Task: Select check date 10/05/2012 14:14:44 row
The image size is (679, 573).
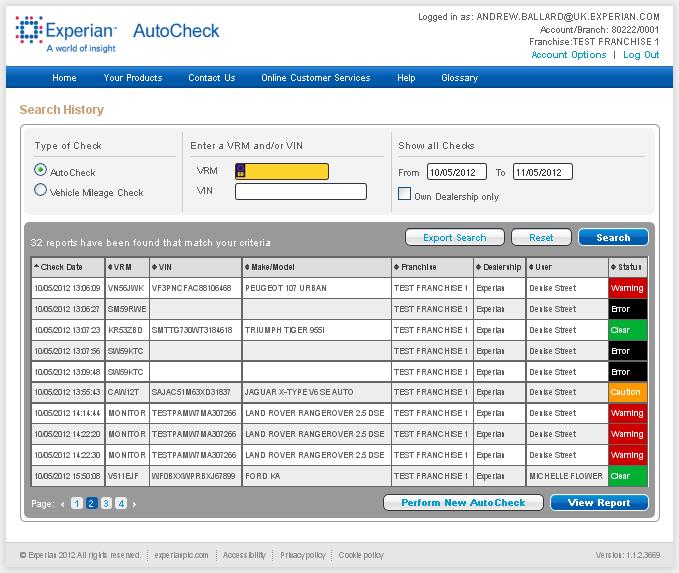Action: click(x=68, y=413)
